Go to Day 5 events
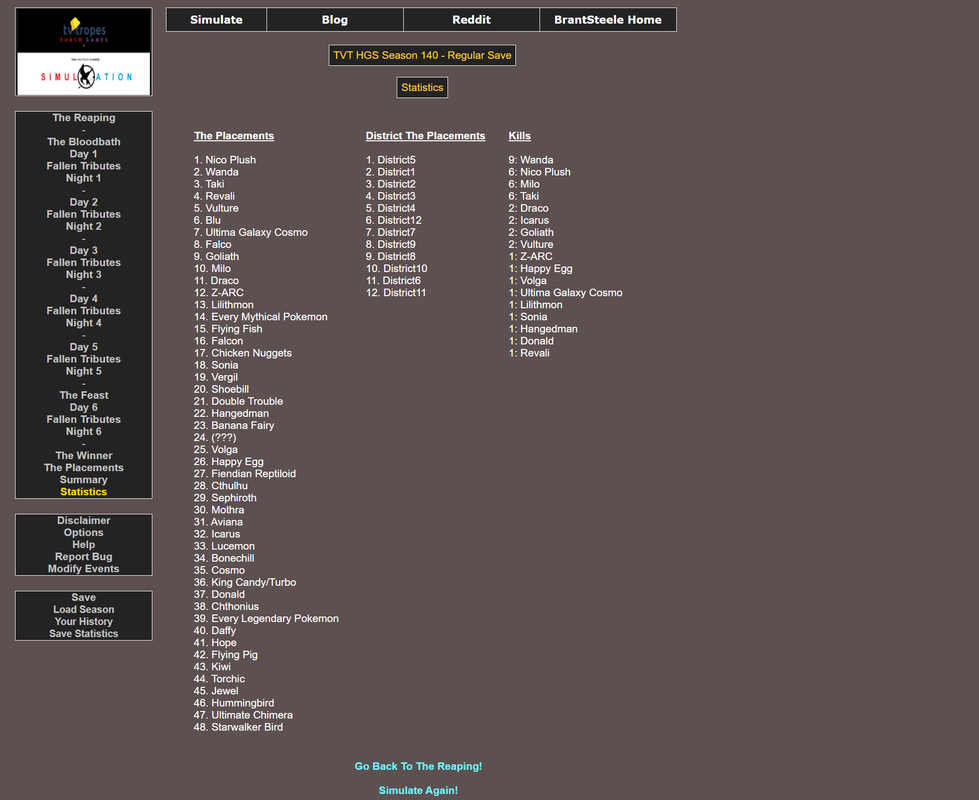Image resolution: width=979 pixels, height=800 pixels. coord(84,347)
